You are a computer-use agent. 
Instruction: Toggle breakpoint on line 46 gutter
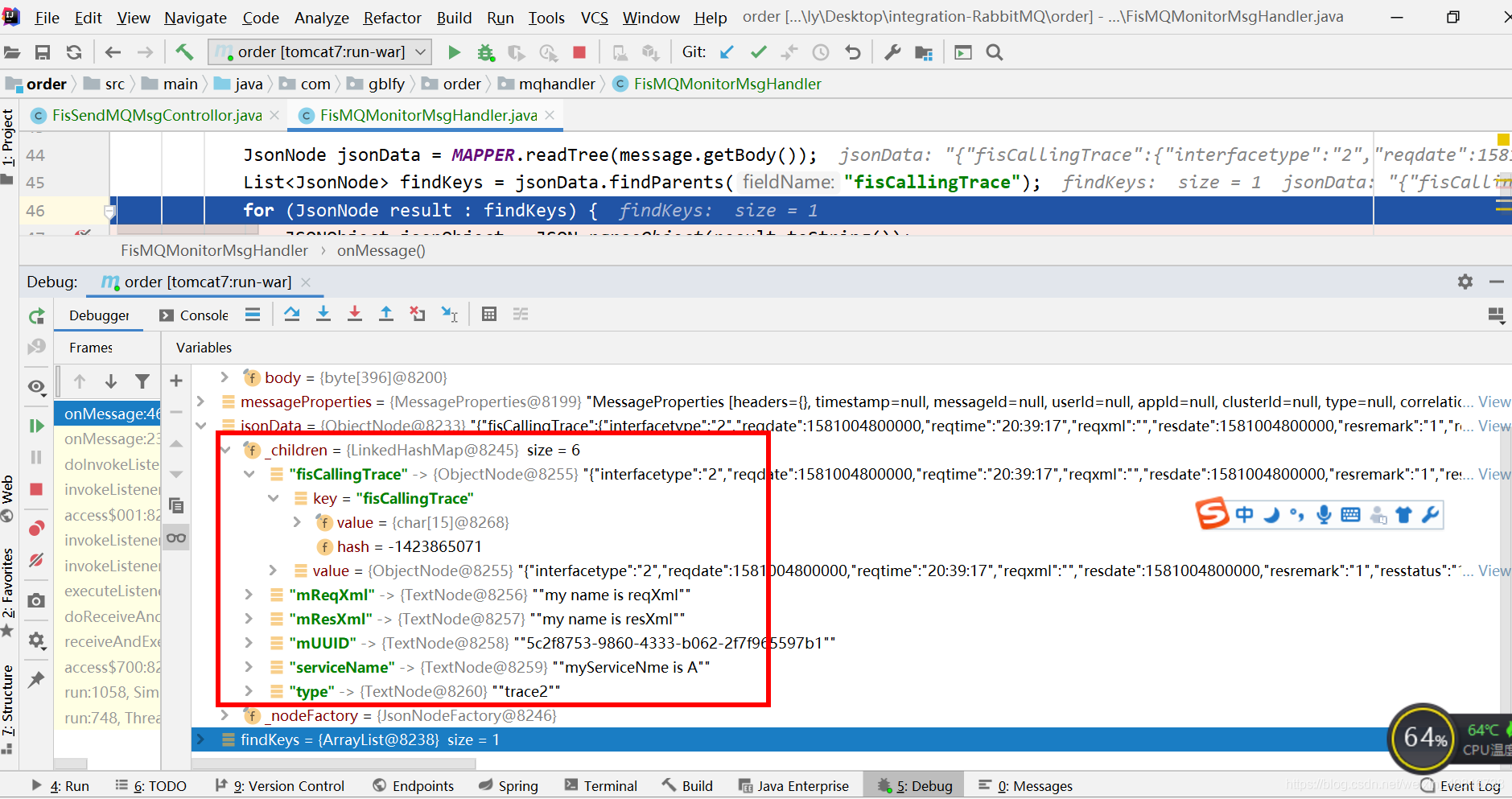(111, 212)
